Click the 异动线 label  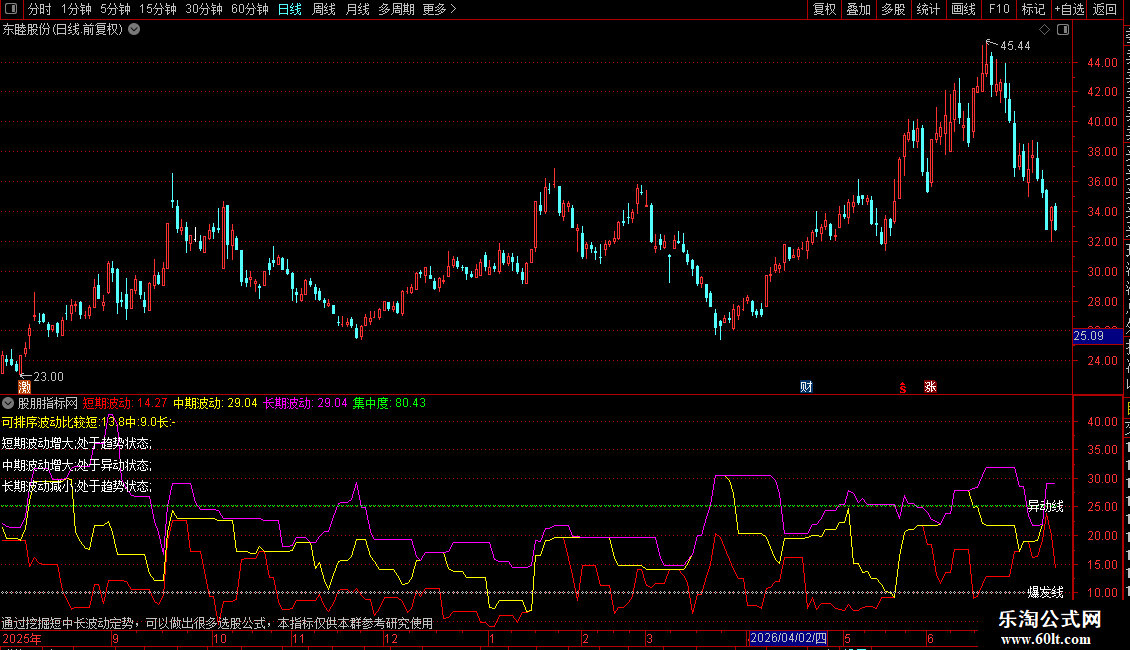[x=1046, y=506]
